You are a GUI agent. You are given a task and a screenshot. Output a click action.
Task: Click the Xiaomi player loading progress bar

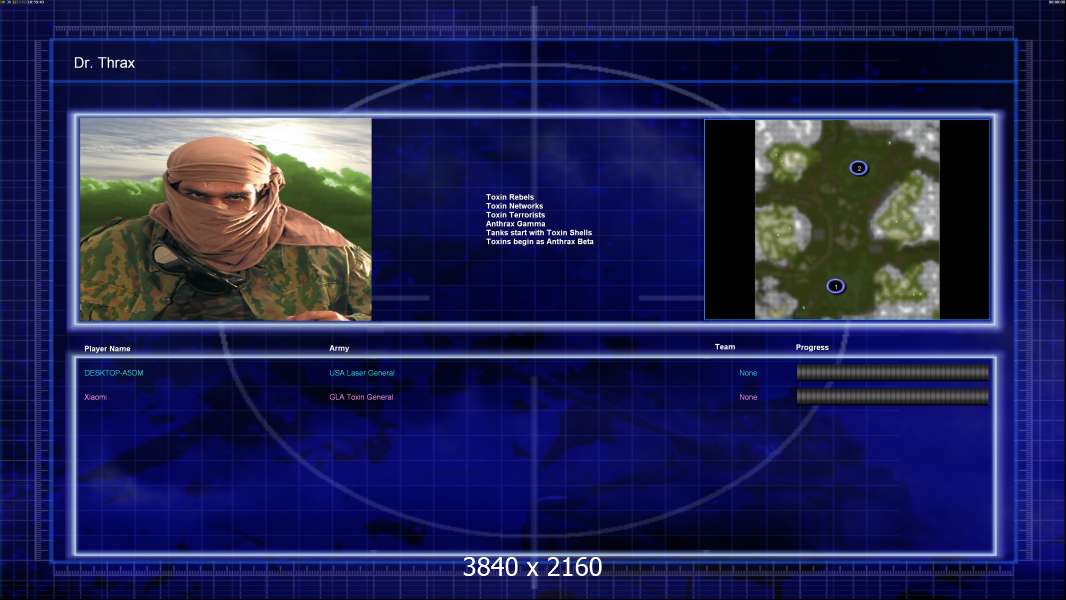(893, 397)
